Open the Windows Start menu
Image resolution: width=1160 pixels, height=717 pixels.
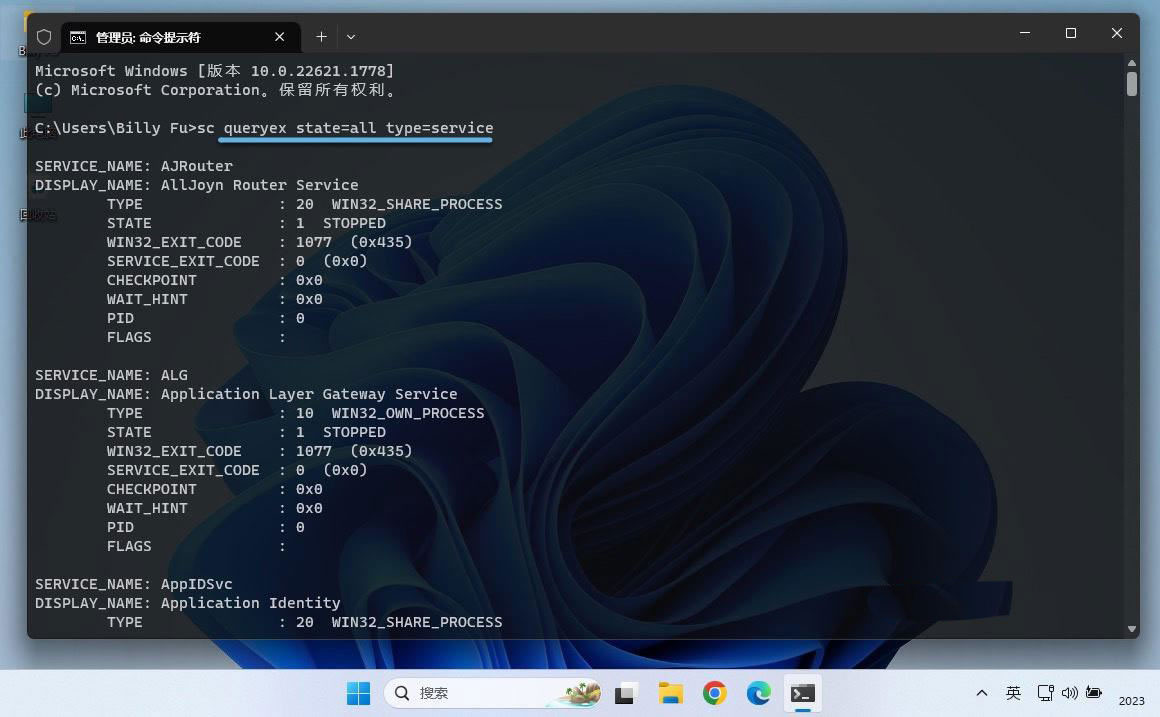tap(358, 693)
